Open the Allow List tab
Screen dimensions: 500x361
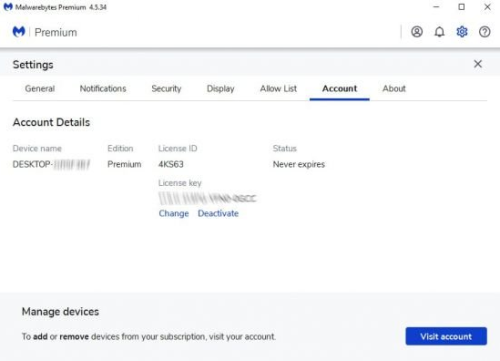point(278,89)
